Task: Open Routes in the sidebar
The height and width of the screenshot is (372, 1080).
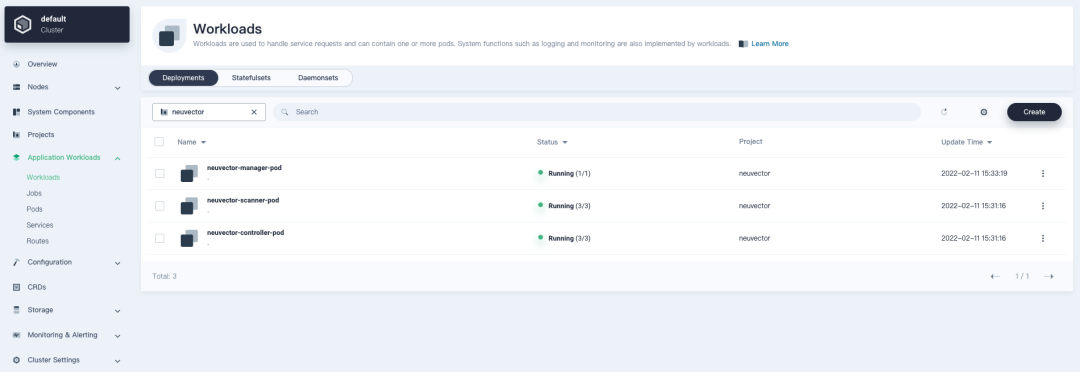Action: tap(37, 241)
